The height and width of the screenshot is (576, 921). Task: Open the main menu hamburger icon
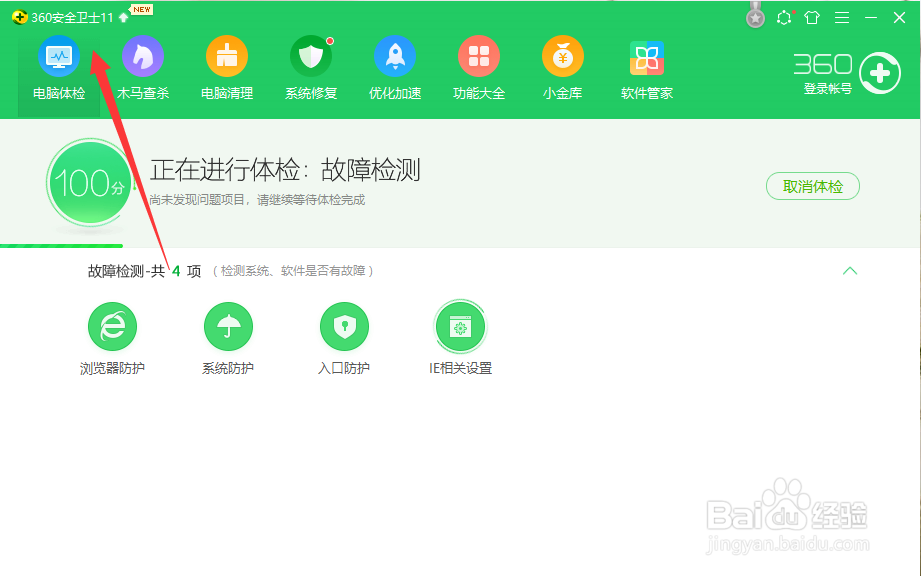[x=842, y=18]
